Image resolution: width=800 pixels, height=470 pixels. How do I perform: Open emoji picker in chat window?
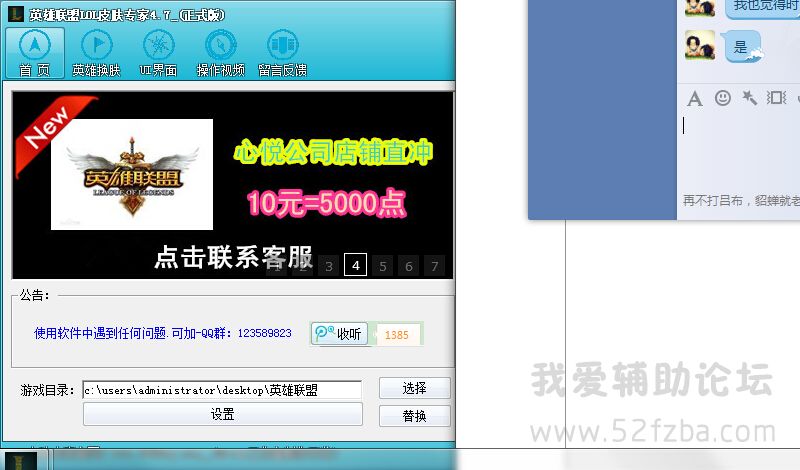click(x=722, y=97)
